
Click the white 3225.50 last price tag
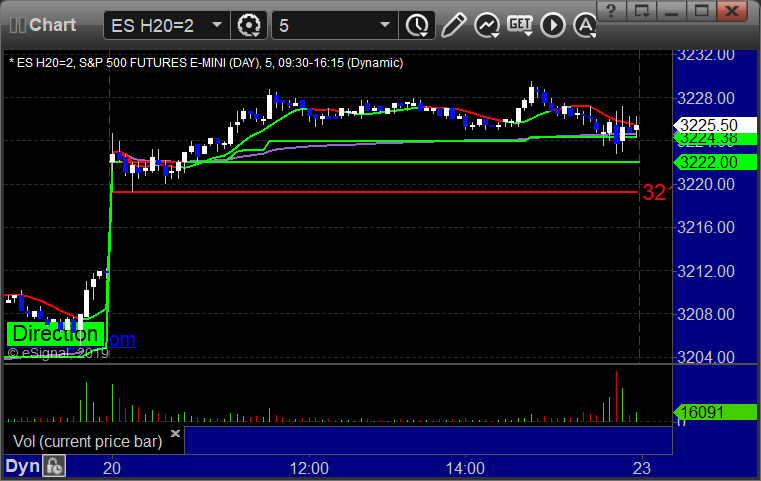715,125
